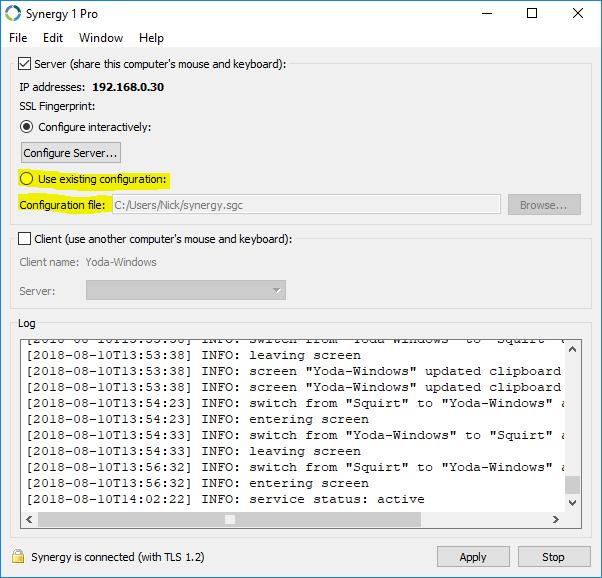The image size is (602, 578).
Task: Toggle the Server checkbox
Action: coord(26,64)
